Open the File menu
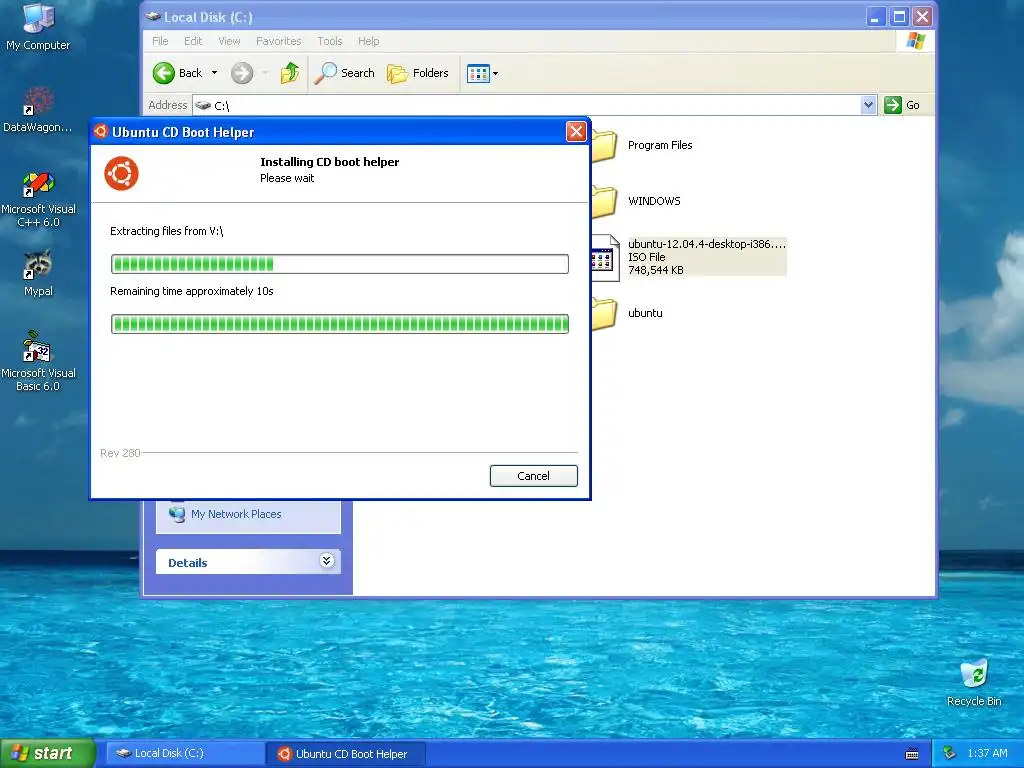 (160, 41)
